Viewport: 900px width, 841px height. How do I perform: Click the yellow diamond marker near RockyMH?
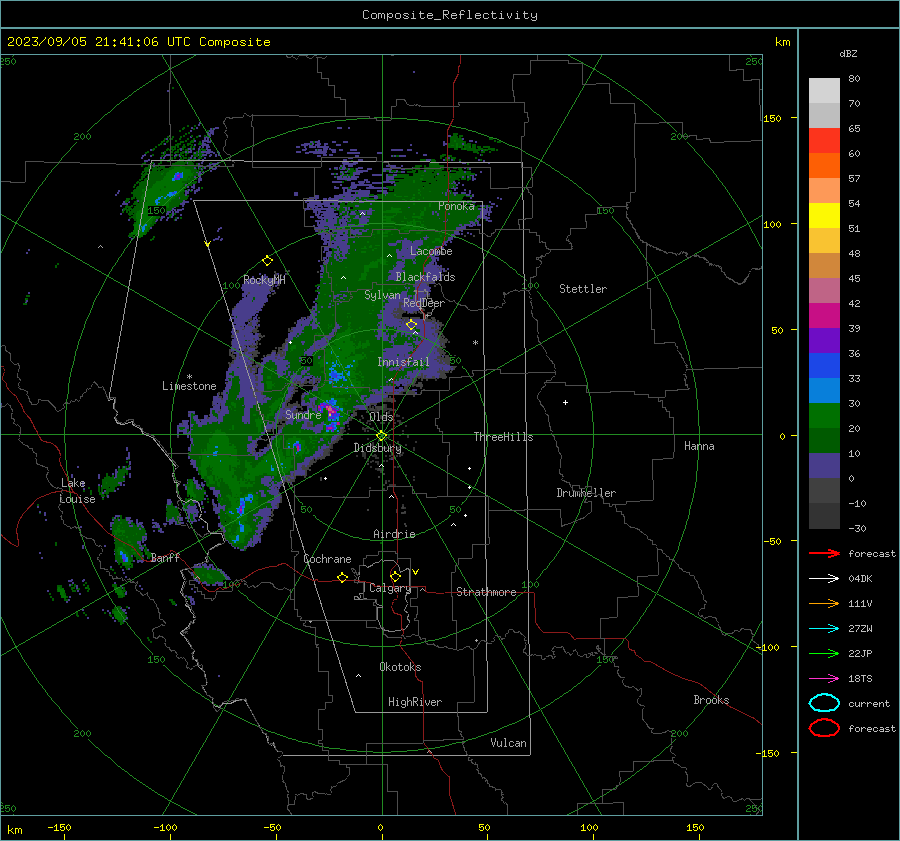click(267, 261)
